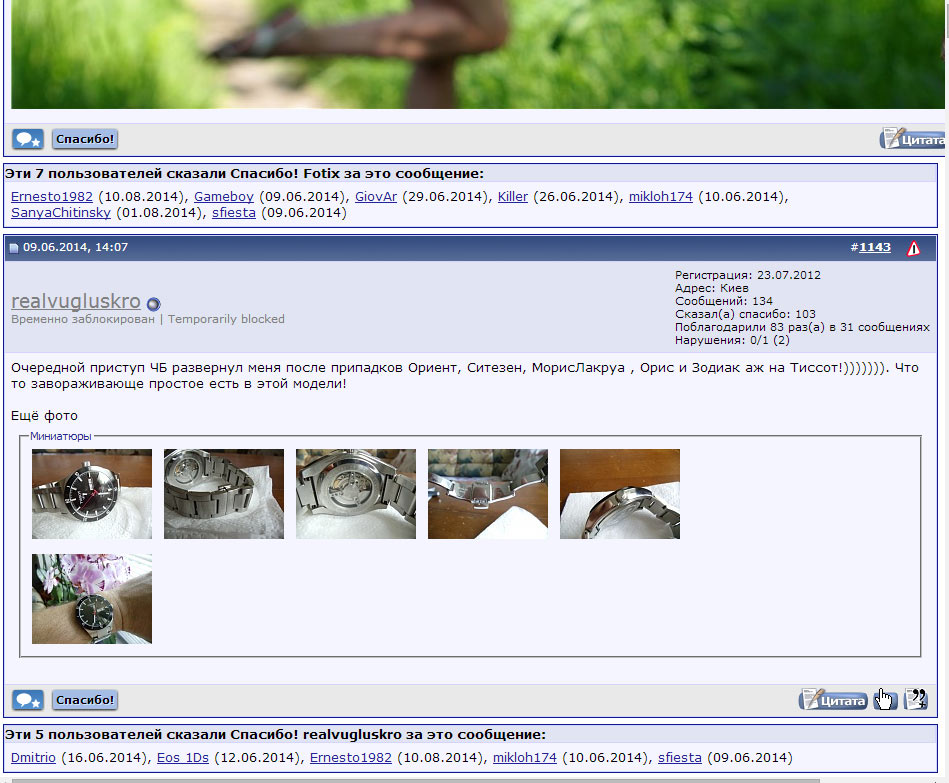Screen dimensions: 949x783
Task: Open Killer user profile link
Action: [513, 197]
